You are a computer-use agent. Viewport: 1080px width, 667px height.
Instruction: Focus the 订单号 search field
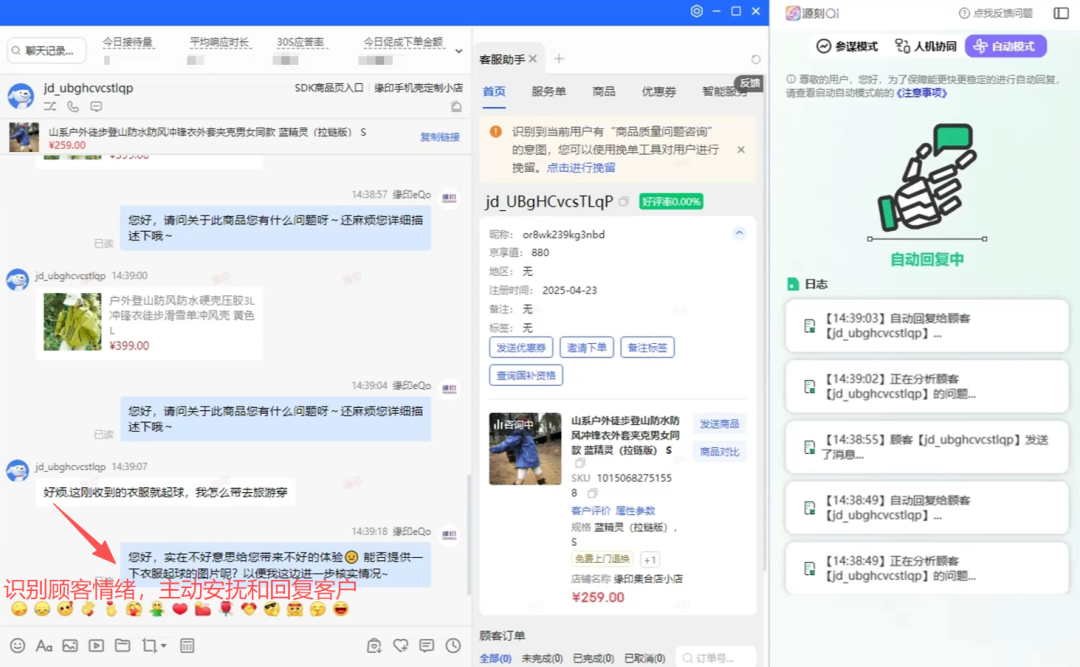pos(716,658)
